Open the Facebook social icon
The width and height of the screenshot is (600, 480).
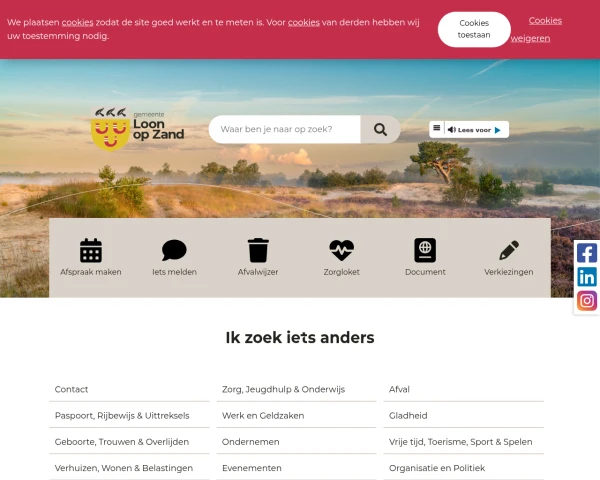coord(587,253)
